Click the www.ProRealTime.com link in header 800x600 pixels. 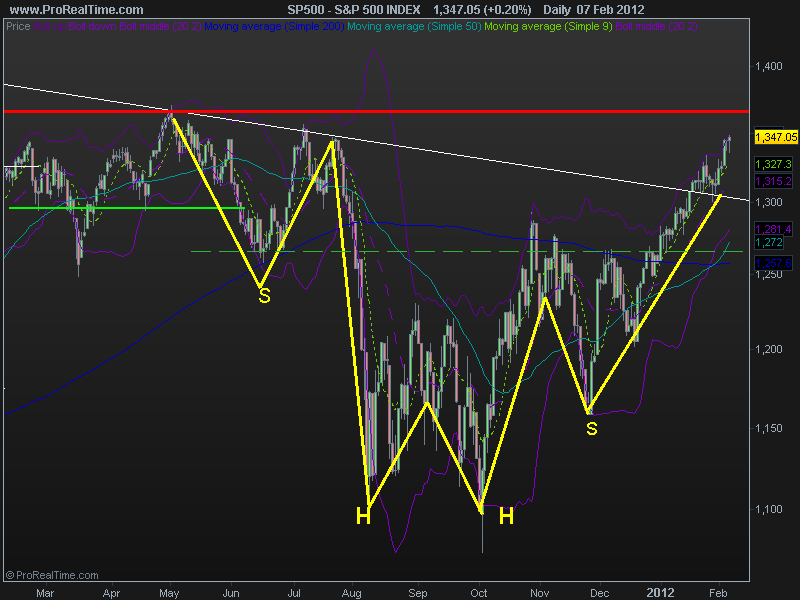[77, 10]
